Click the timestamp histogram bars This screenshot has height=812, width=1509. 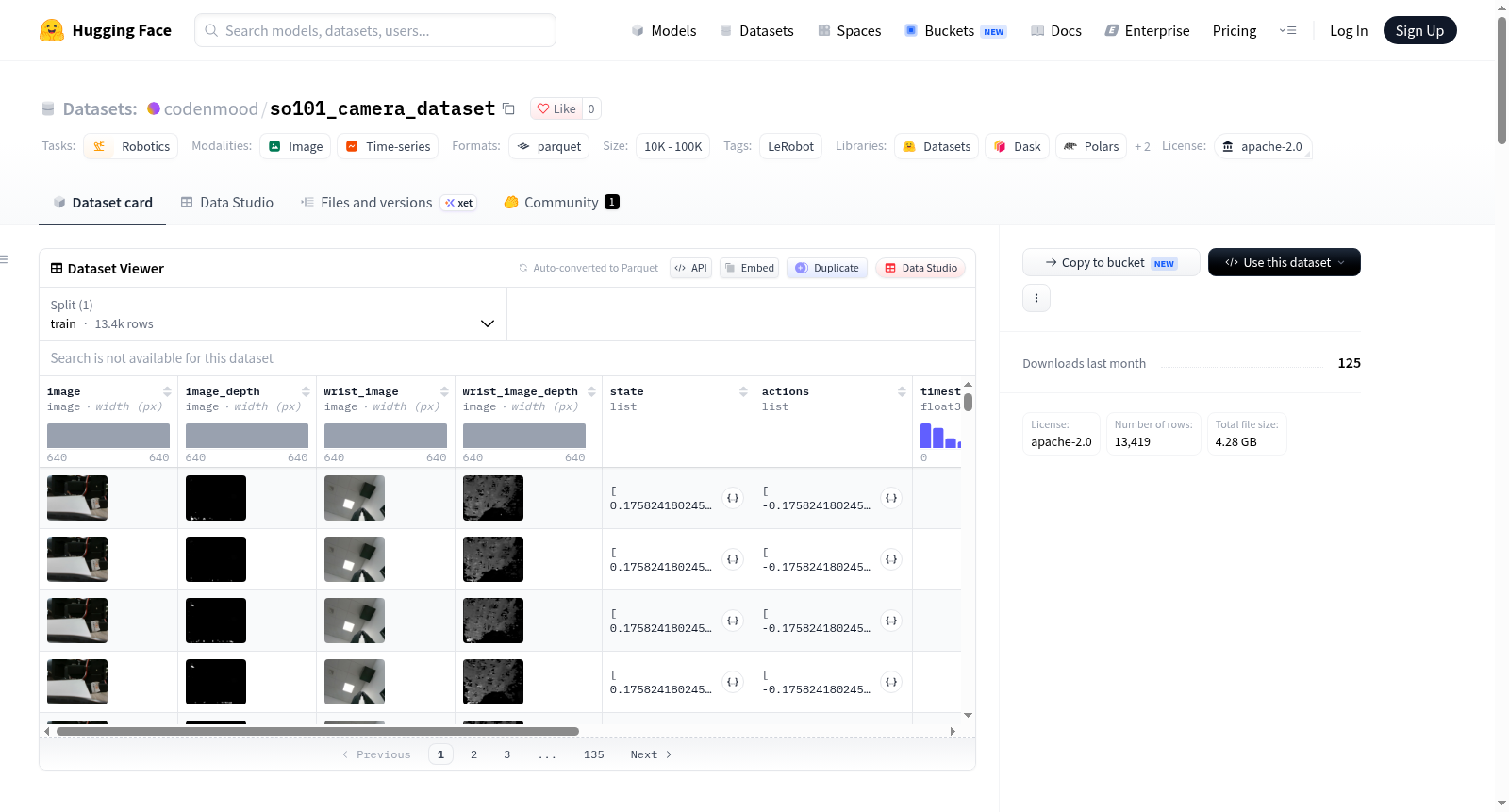point(940,436)
